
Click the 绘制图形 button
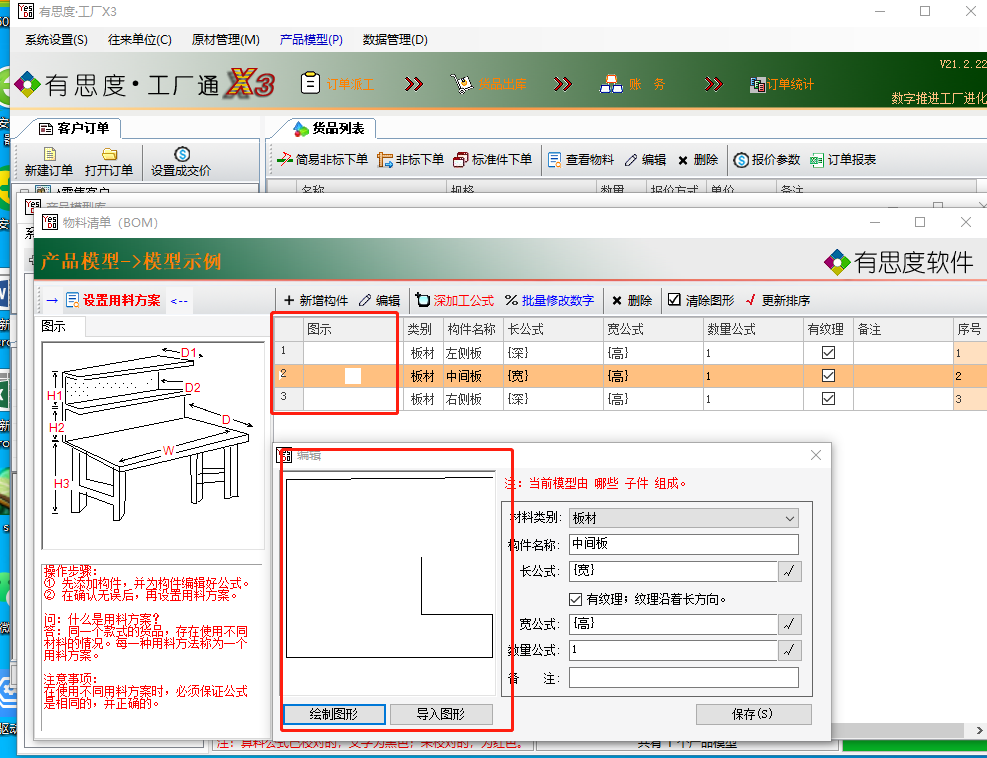[x=334, y=714]
